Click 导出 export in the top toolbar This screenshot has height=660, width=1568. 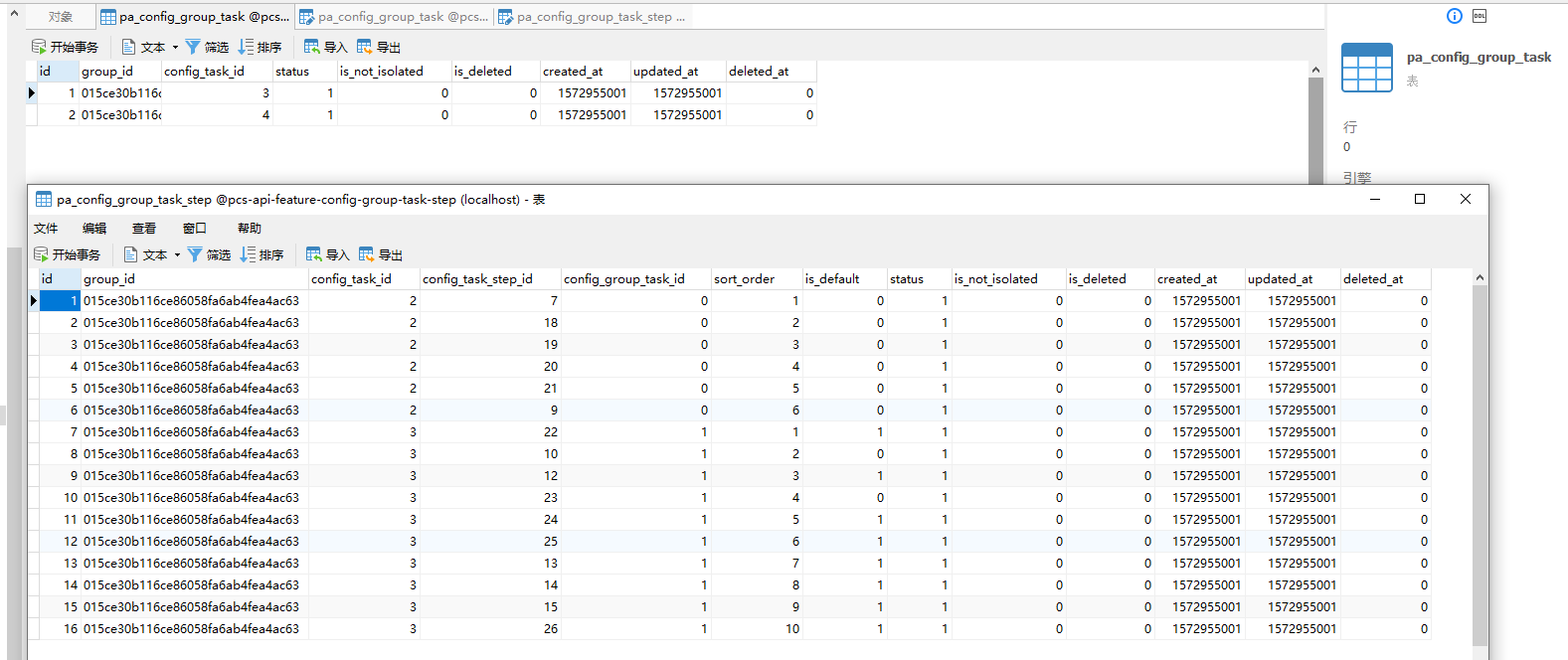[x=379, y=47]
